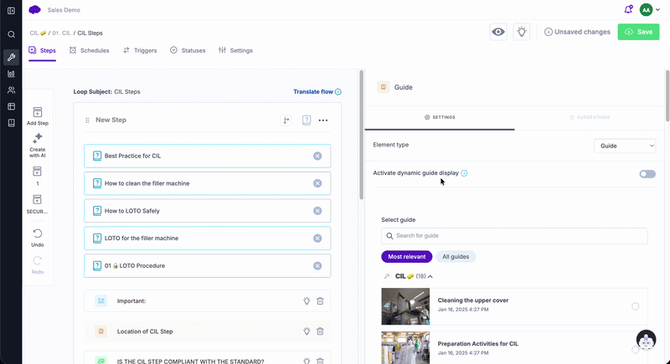670x364 pixels.
Task: Click lightbulb icon on Location of CIL Step
Action: coord(306,331)
